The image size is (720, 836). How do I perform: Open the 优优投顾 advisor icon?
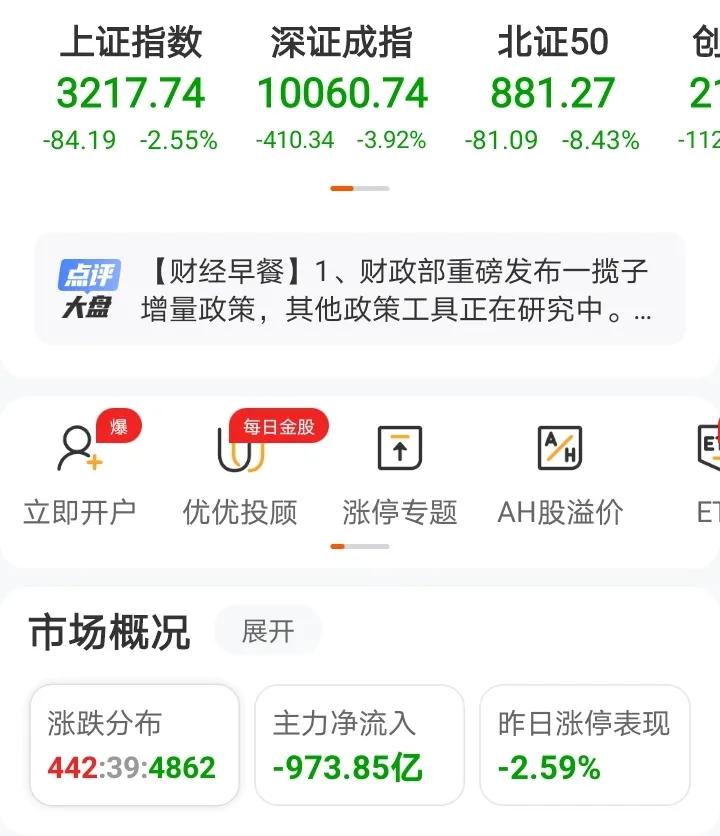(240, 451)
